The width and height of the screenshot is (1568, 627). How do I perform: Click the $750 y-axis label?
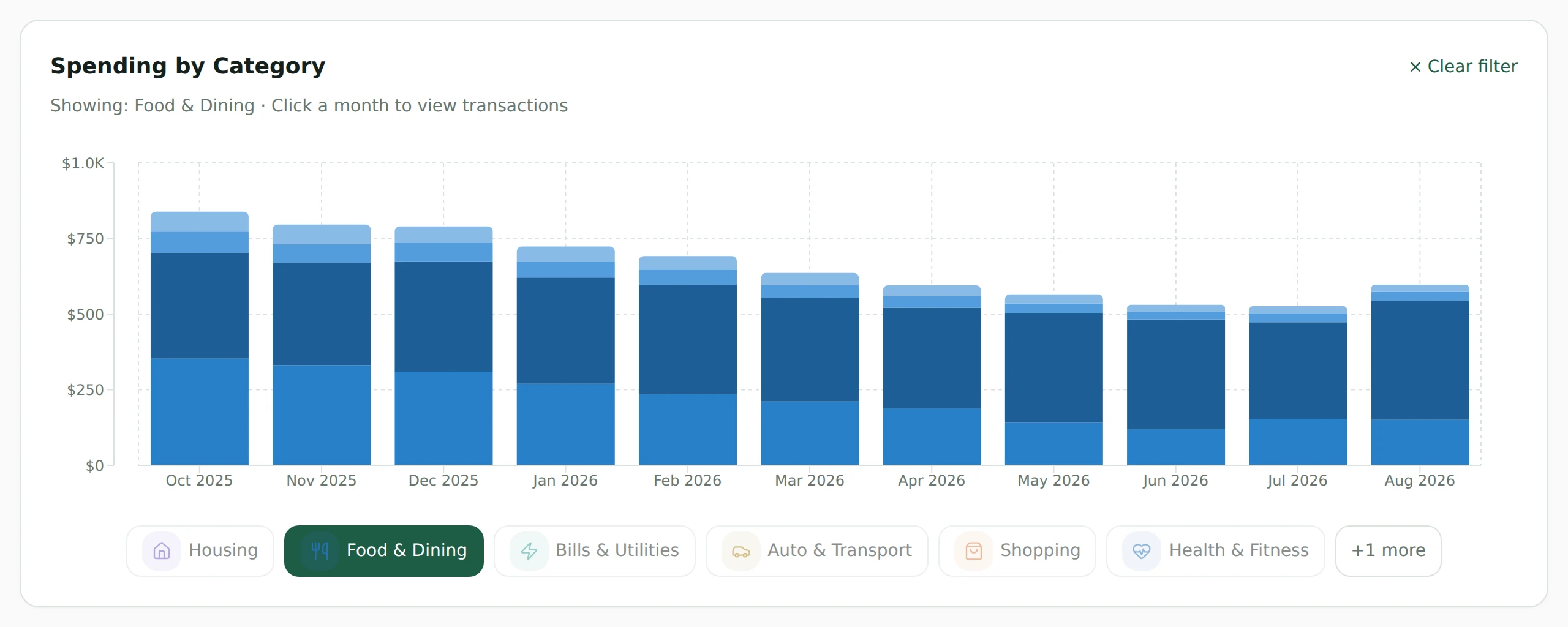(85, 239)
